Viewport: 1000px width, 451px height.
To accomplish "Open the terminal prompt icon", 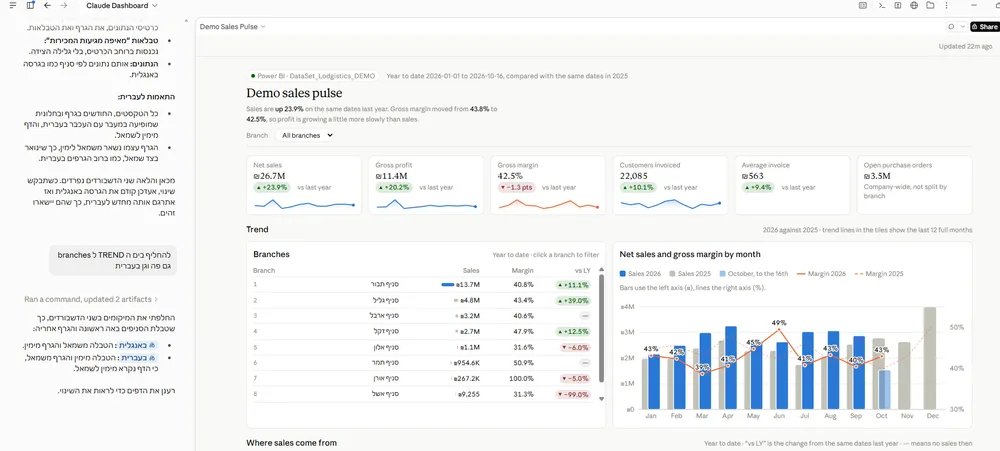I will [x=881, y=5].
